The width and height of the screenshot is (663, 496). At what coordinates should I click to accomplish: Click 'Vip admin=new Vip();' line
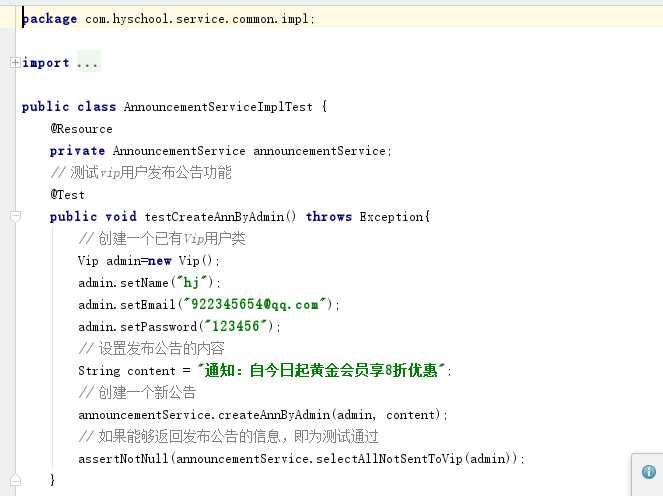[x=149, y=260]
